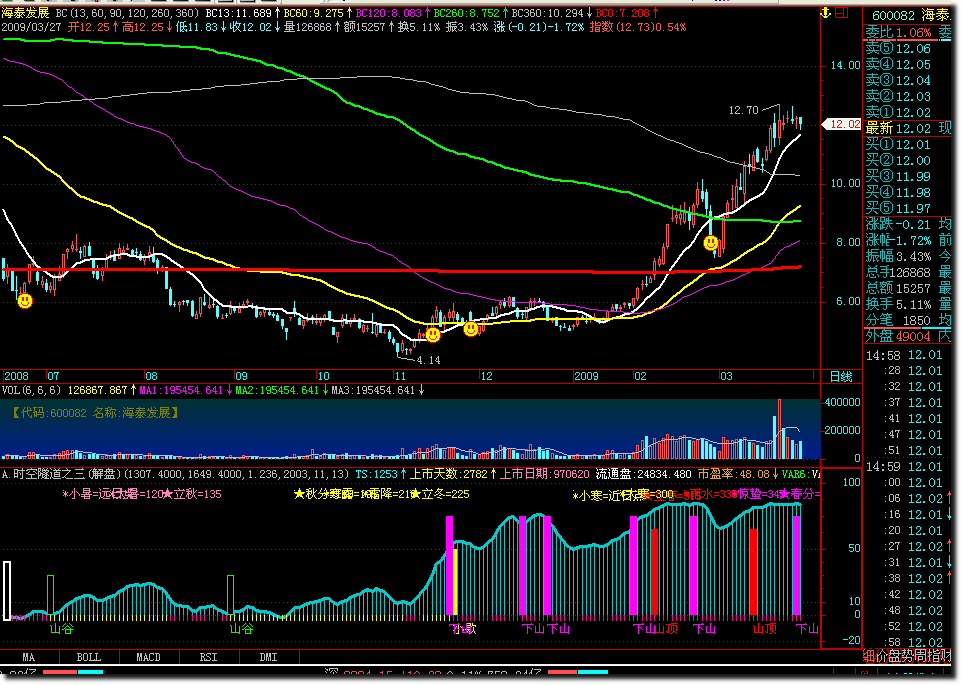963x685 pixels.
Task: Click the 600082 stock code in the quote panel
Action: pos(893,16)
